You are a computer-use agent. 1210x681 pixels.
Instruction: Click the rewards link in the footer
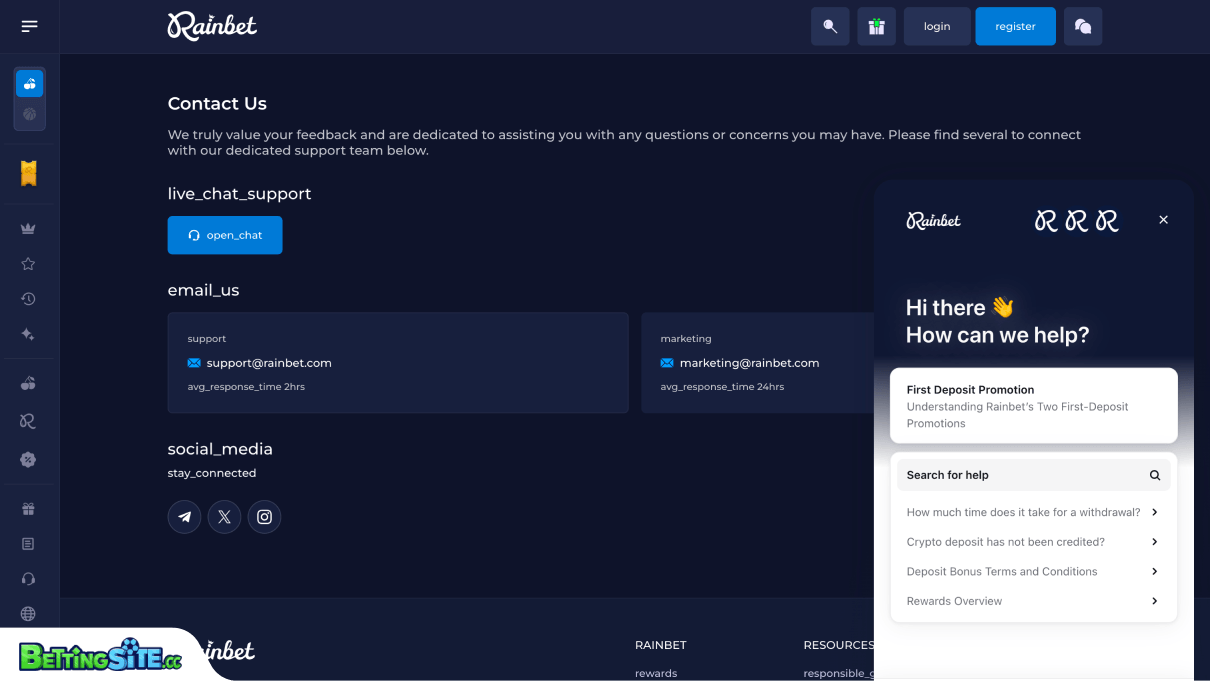click(x=656, y=673)
